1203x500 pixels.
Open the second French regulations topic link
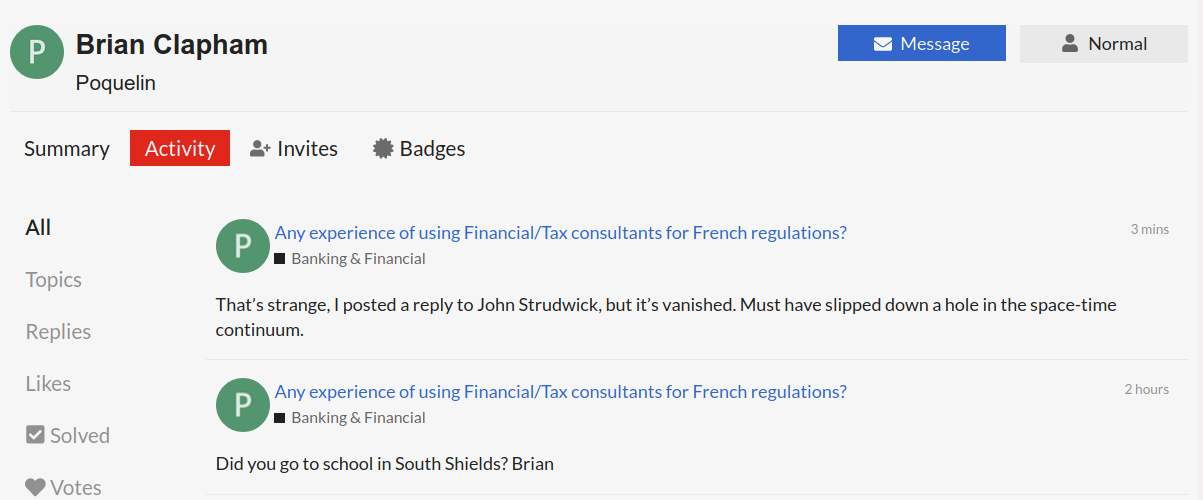click(x=561, y=392)
